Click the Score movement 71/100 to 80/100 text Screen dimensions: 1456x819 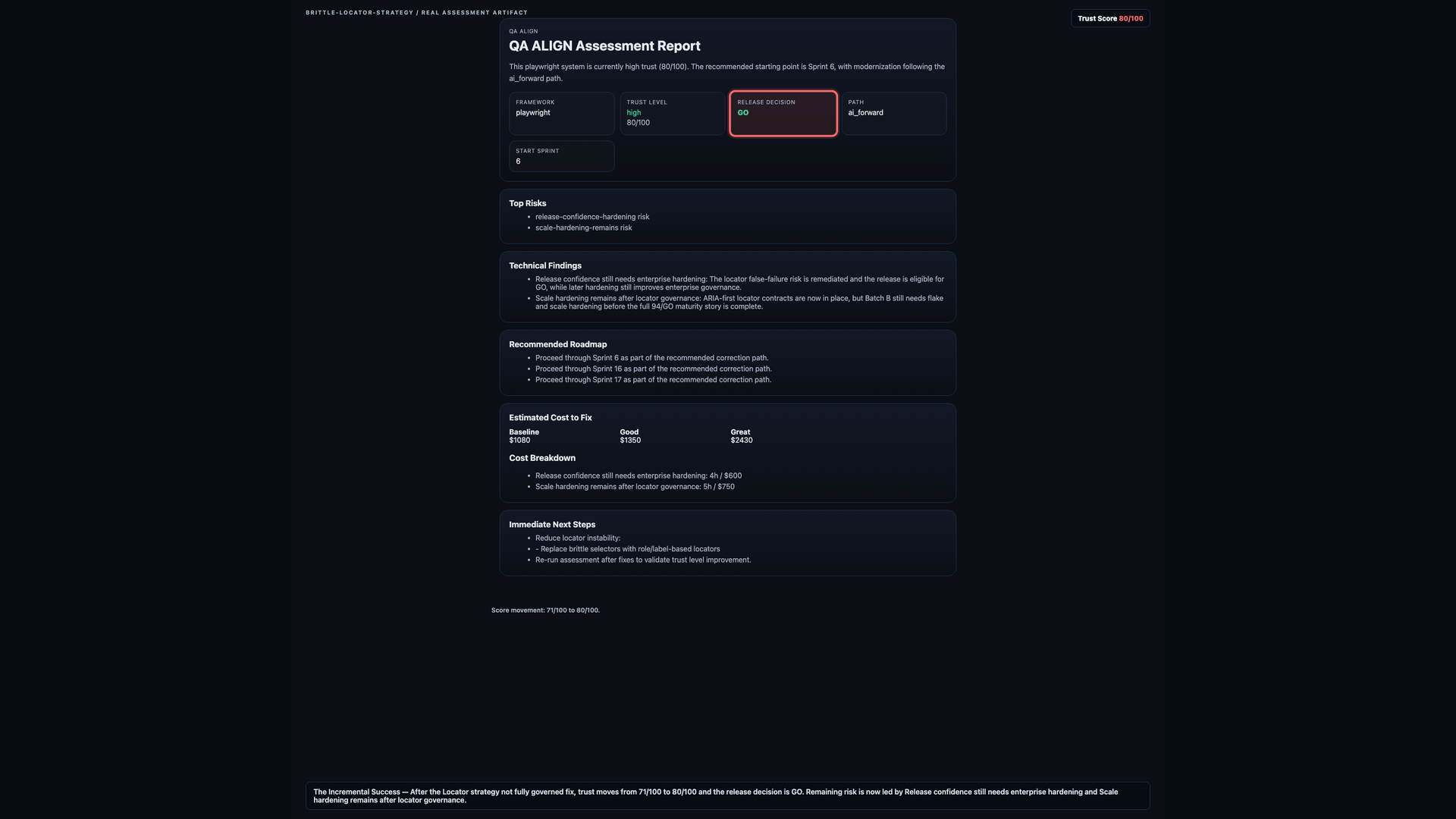[x=545, y=610]
